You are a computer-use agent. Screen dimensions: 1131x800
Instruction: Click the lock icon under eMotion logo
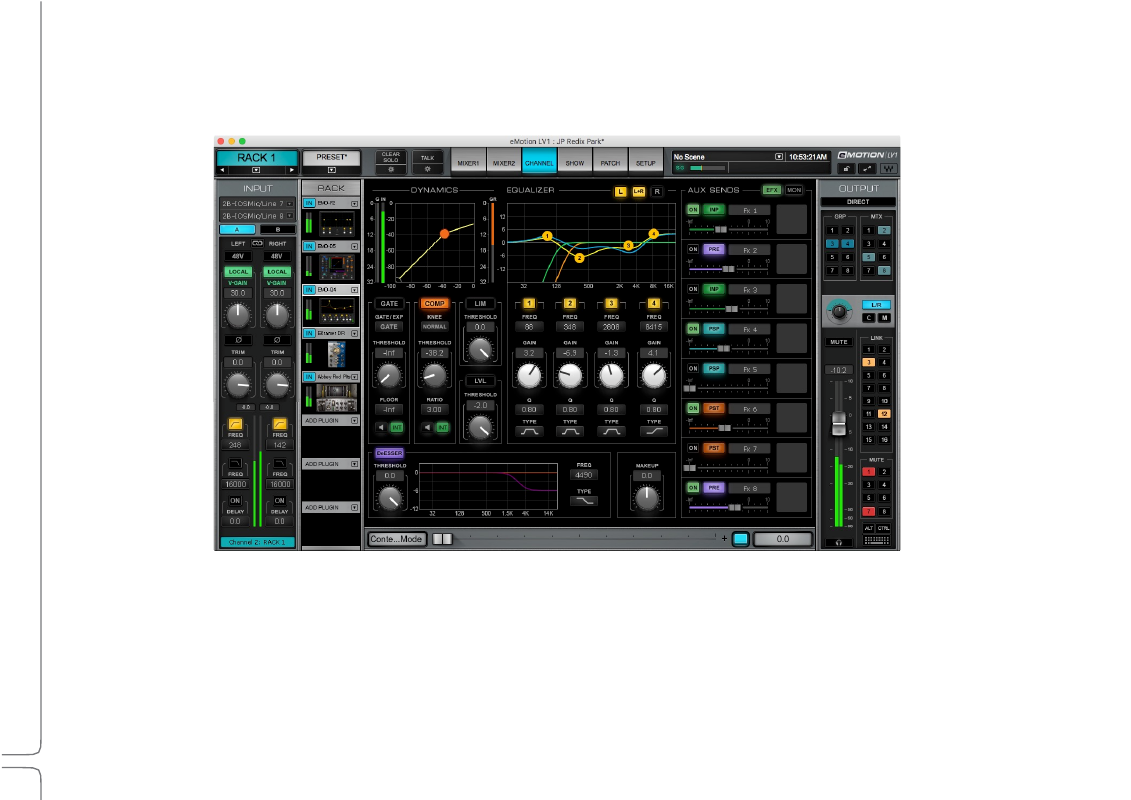coord(847,169)
